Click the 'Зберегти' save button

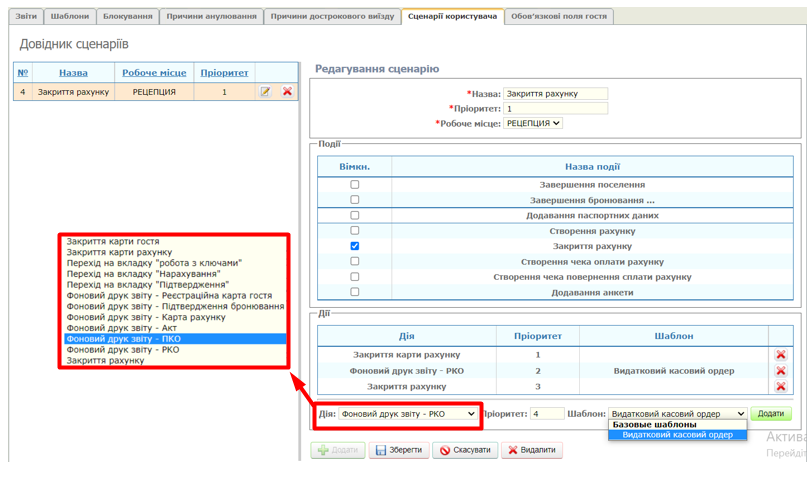click(399, 450)
